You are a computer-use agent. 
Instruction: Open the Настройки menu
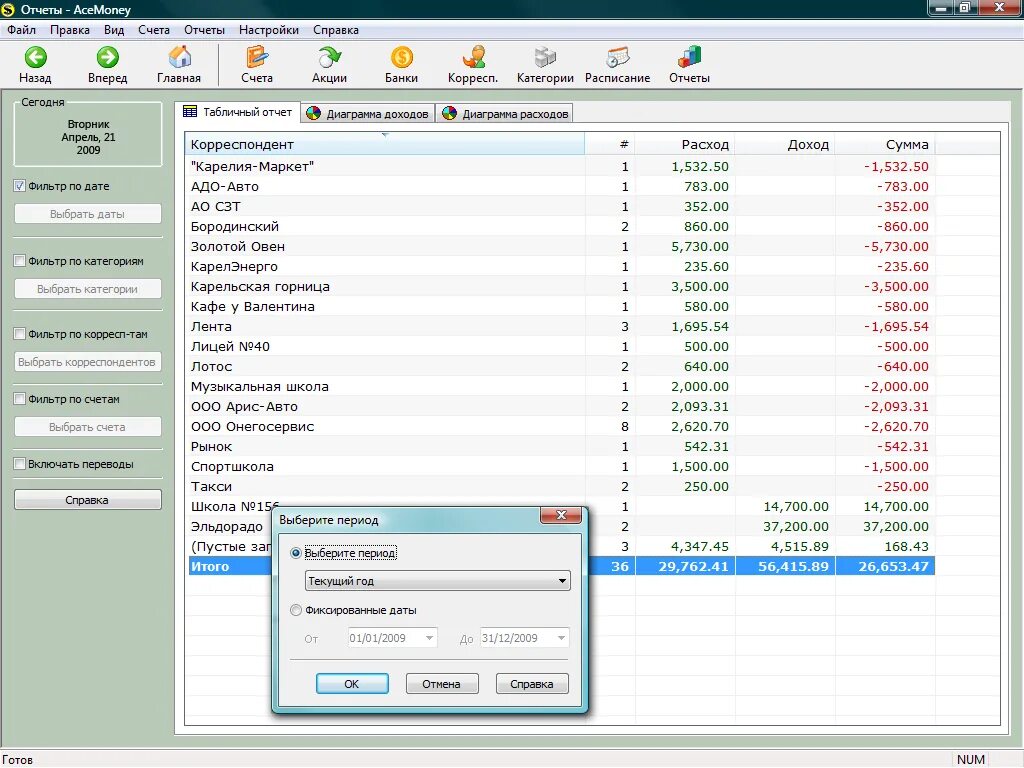click(268, 30)
